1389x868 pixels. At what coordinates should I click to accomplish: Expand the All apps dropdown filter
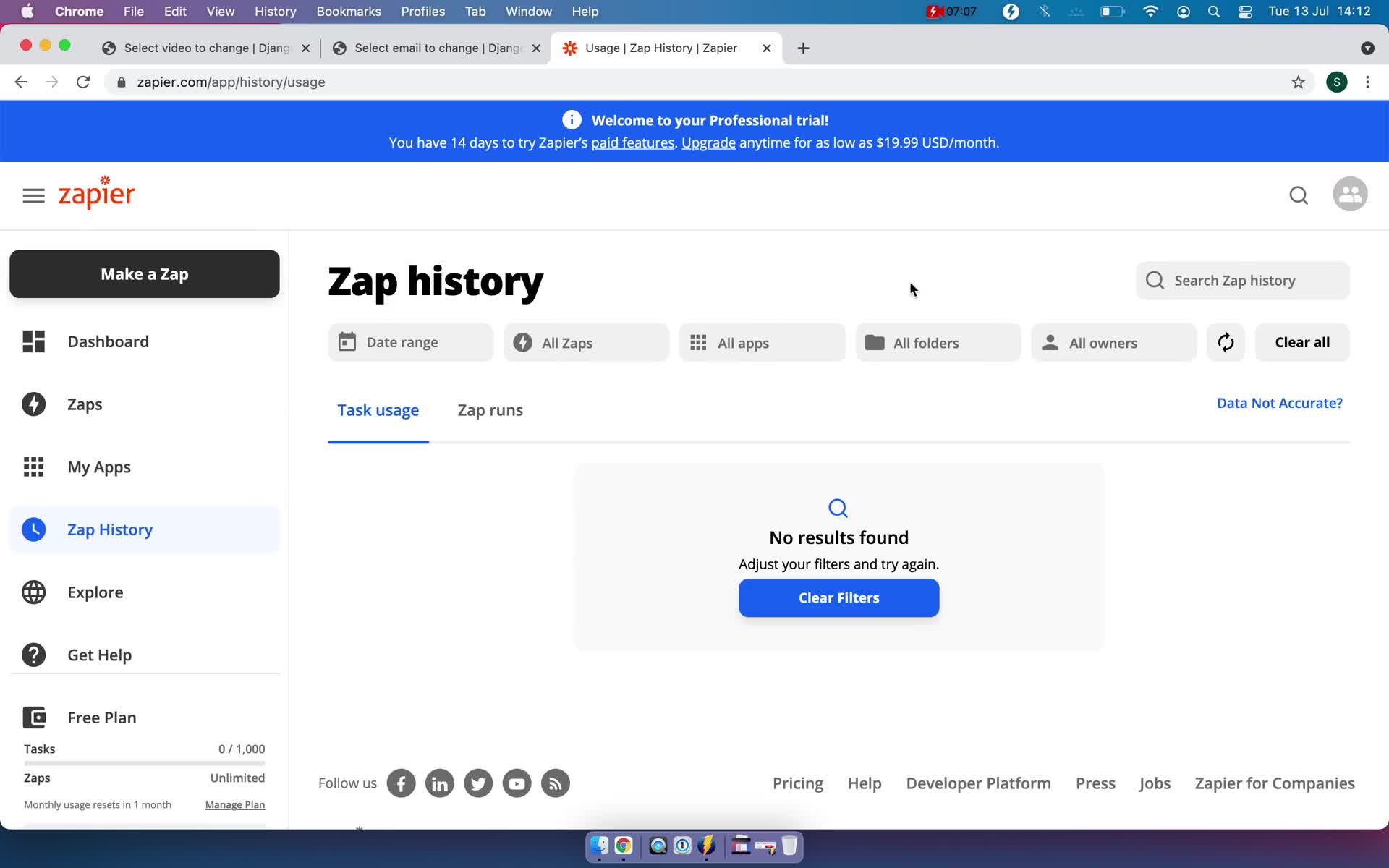762,342
